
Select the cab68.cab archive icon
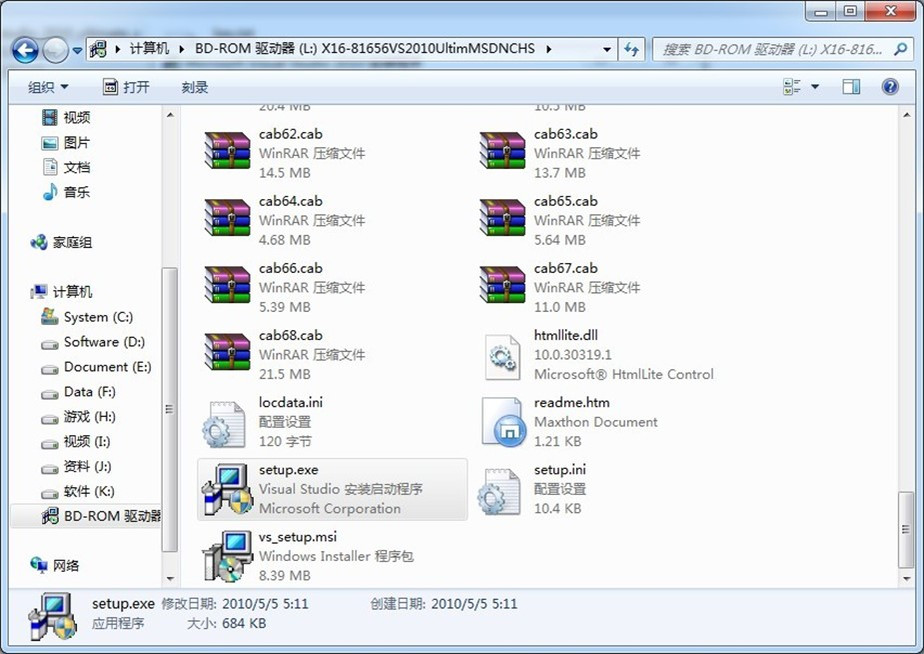pos(227,353)
